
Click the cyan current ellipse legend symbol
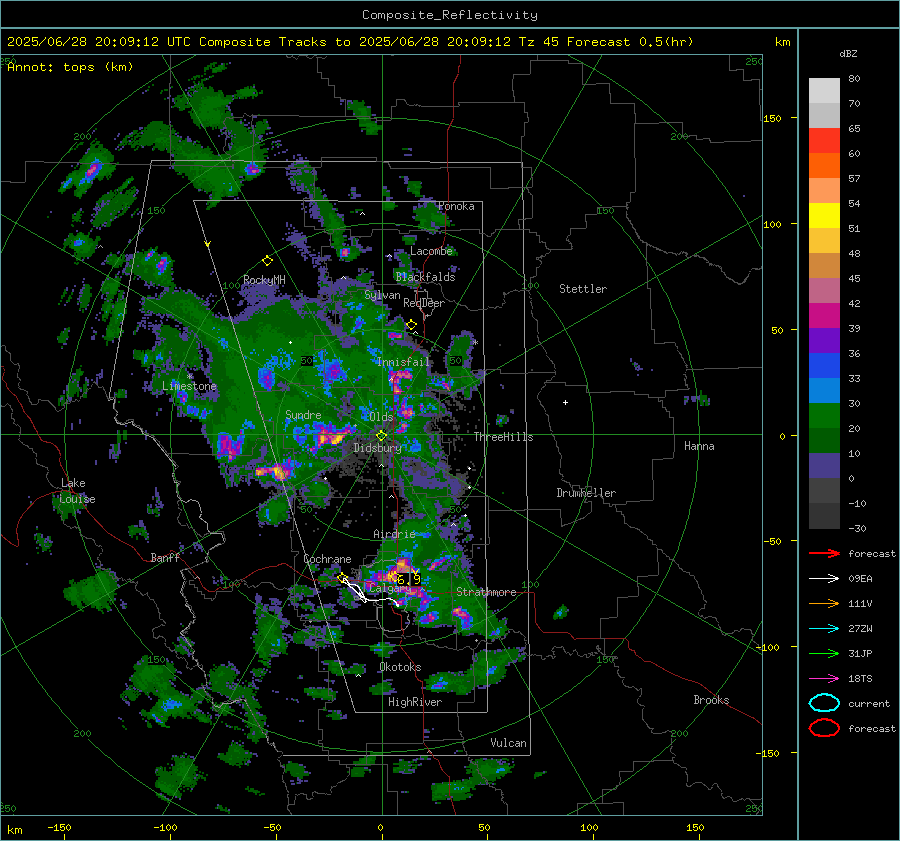(x=824, y=703)
